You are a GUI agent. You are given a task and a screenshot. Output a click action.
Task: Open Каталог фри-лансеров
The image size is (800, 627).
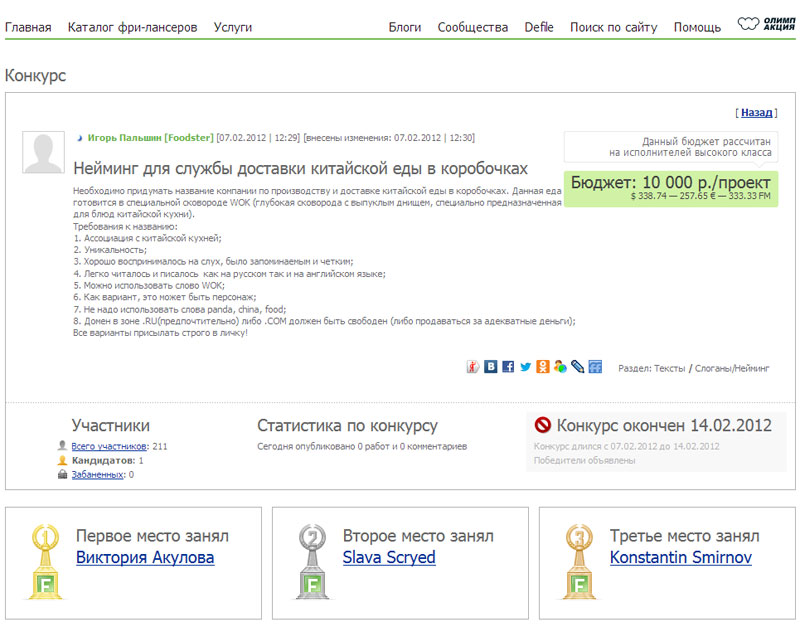point(133,28)
